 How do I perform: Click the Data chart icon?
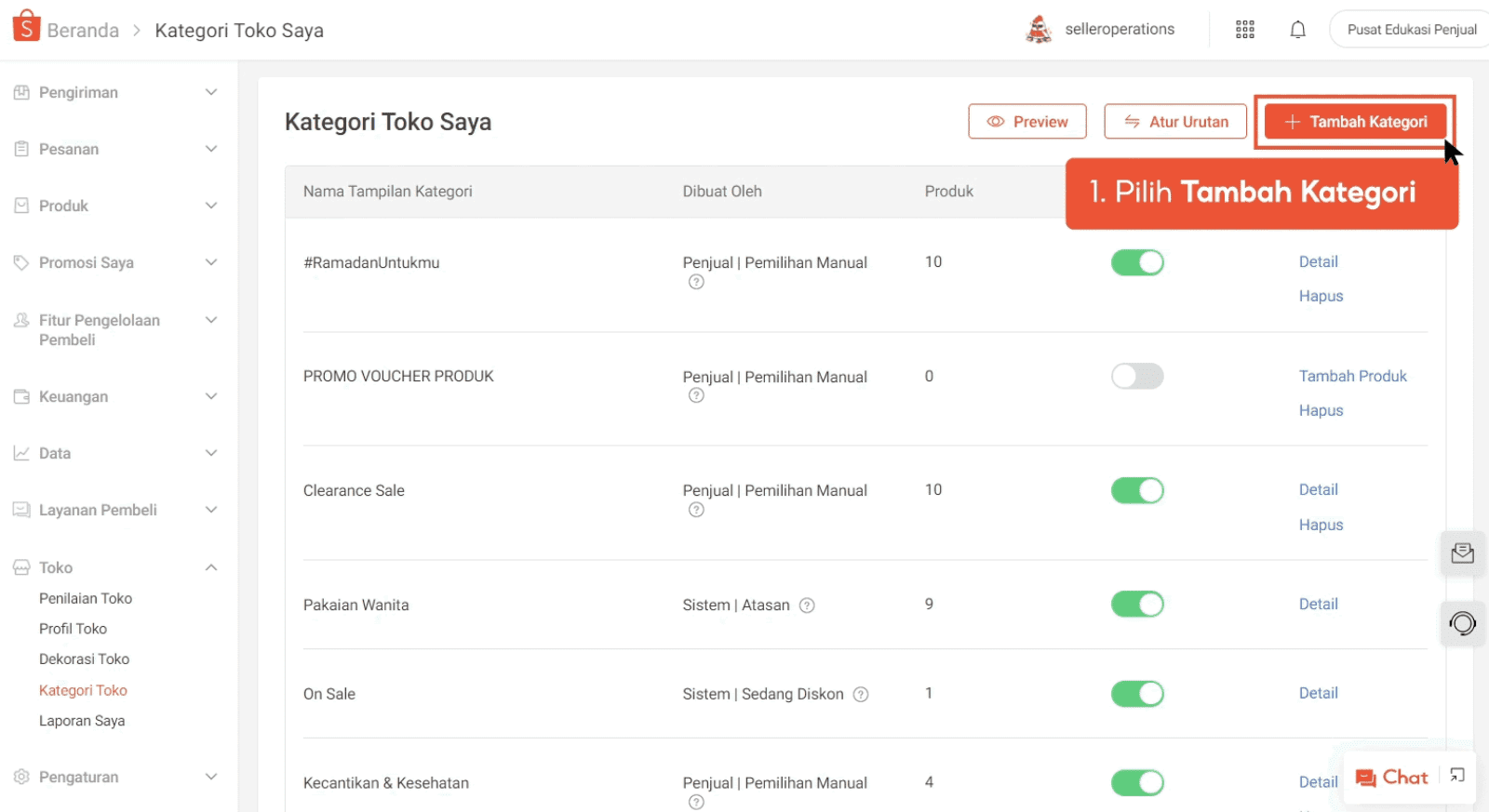click(x=21, y=453)
